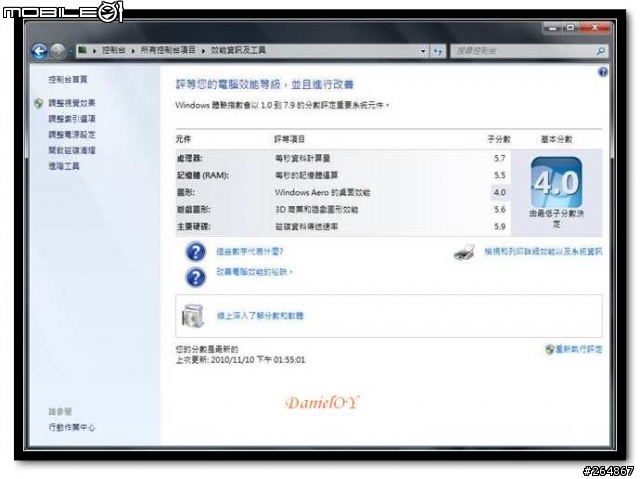Open 進階工具 in the sidebar
The height and width of the screenshot is (479, 640).
coord(64,166)
